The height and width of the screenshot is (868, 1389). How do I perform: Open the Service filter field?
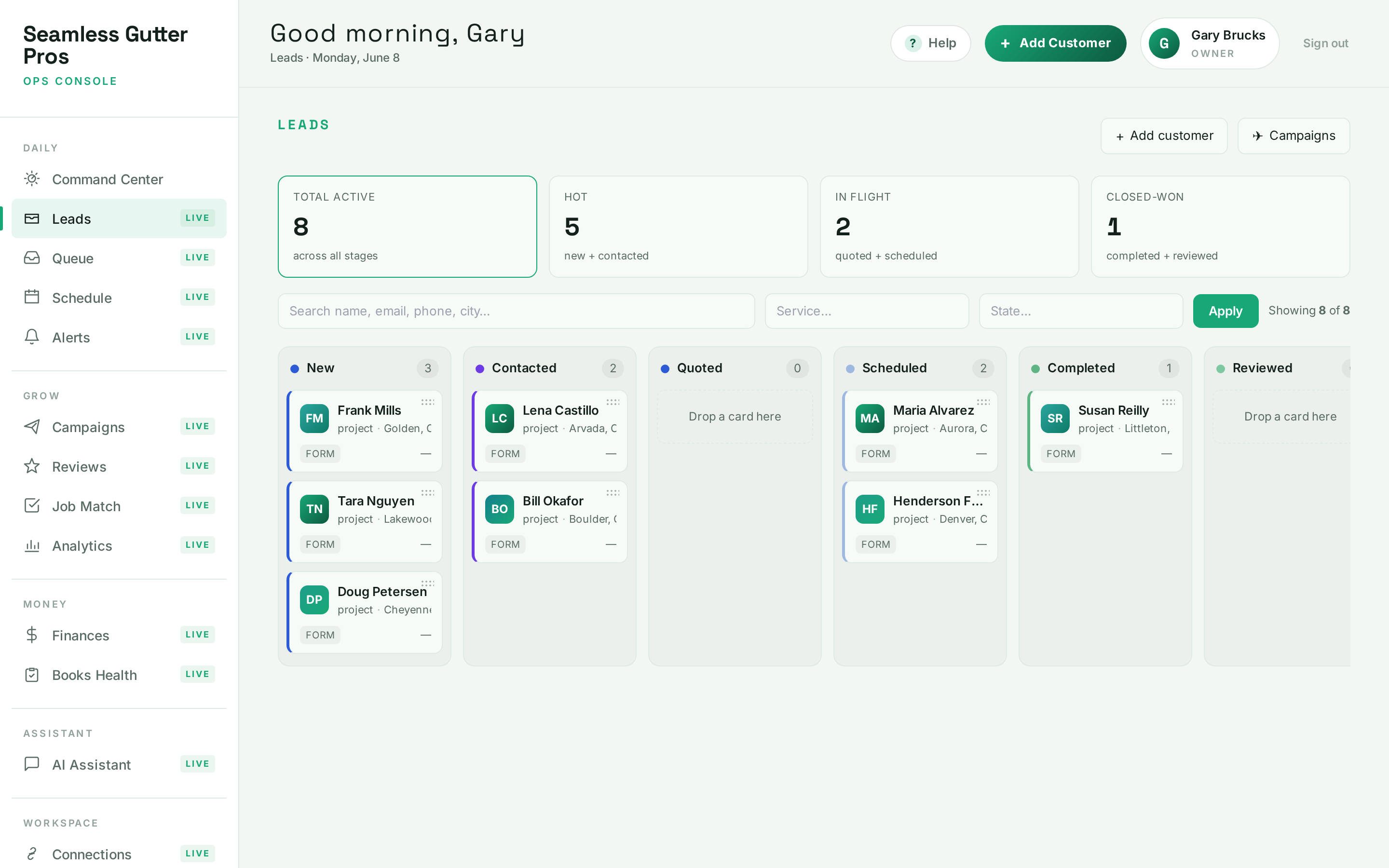click(867, 311)
